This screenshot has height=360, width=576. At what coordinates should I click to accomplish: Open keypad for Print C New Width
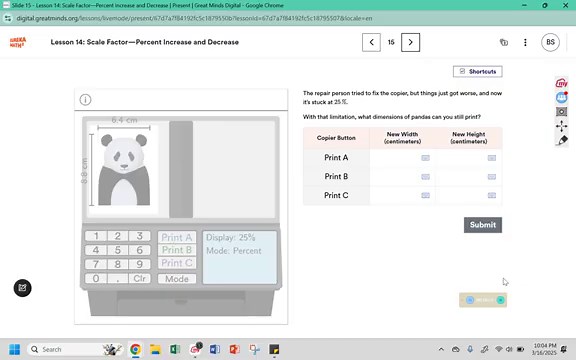425,195
